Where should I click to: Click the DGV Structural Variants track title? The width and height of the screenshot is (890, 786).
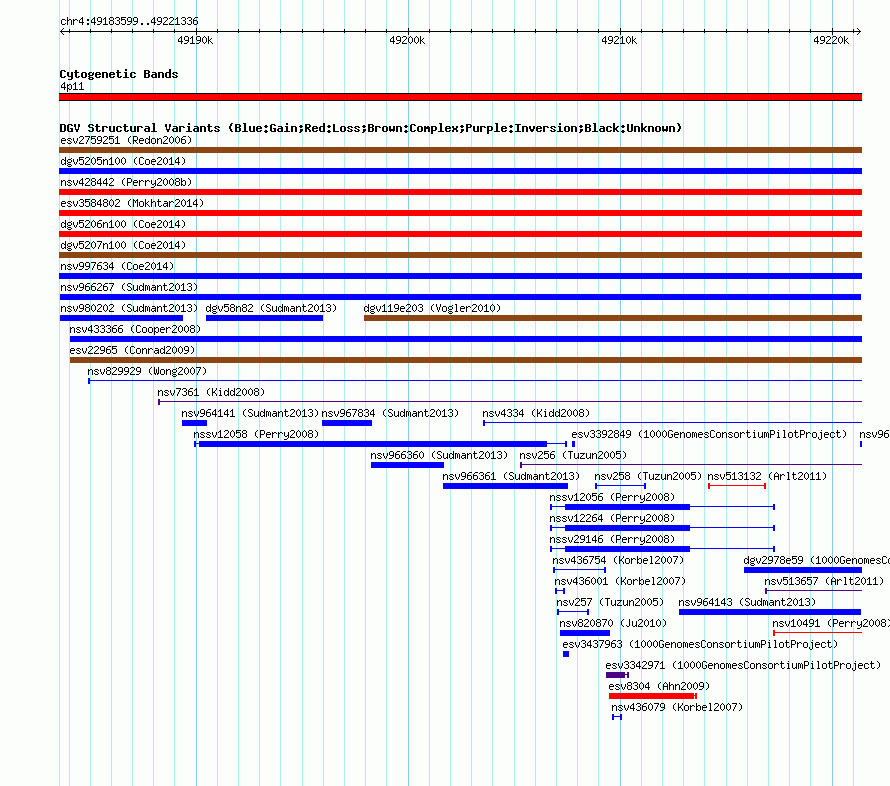pos(371,128)
